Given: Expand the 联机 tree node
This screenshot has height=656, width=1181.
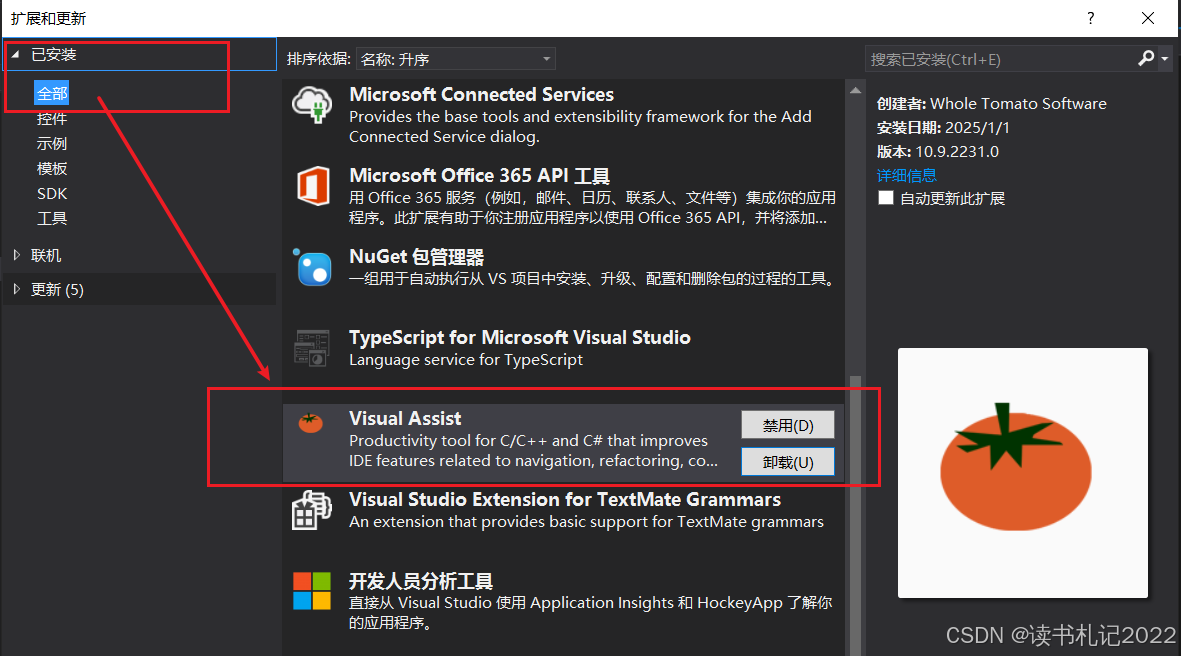Looking at the screenshot, I should tap(17, 255).
